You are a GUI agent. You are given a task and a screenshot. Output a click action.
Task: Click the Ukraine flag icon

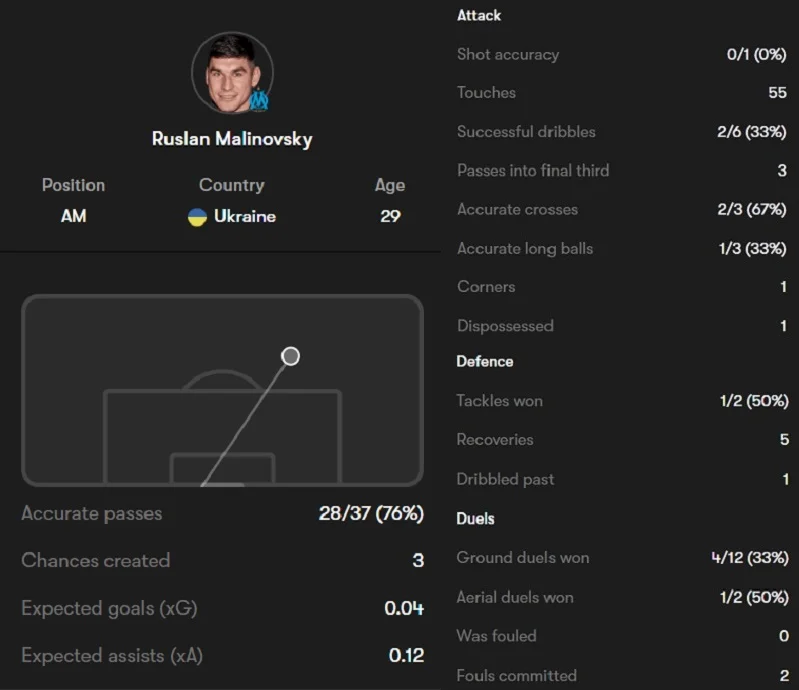coord(197,217)
